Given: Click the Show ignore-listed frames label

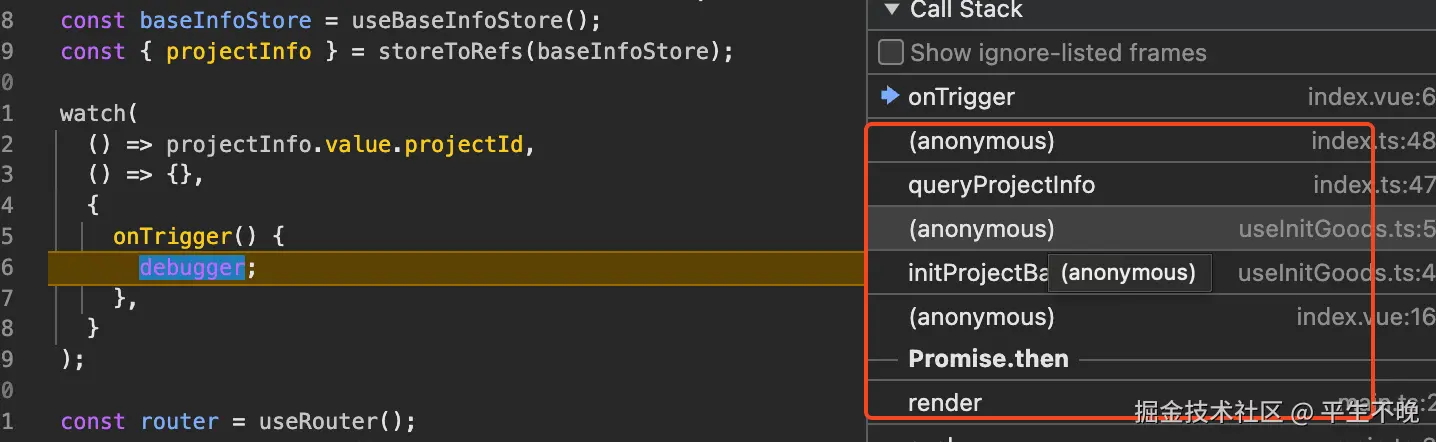Looking at the screenshot, I should (x=1058, y=53).
